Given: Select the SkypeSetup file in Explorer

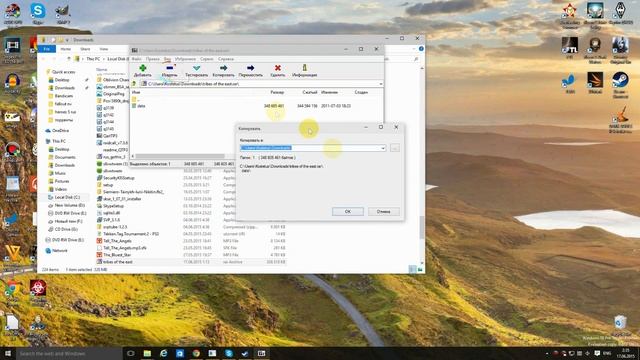Looking at the screenshot, I should [113, 206].
